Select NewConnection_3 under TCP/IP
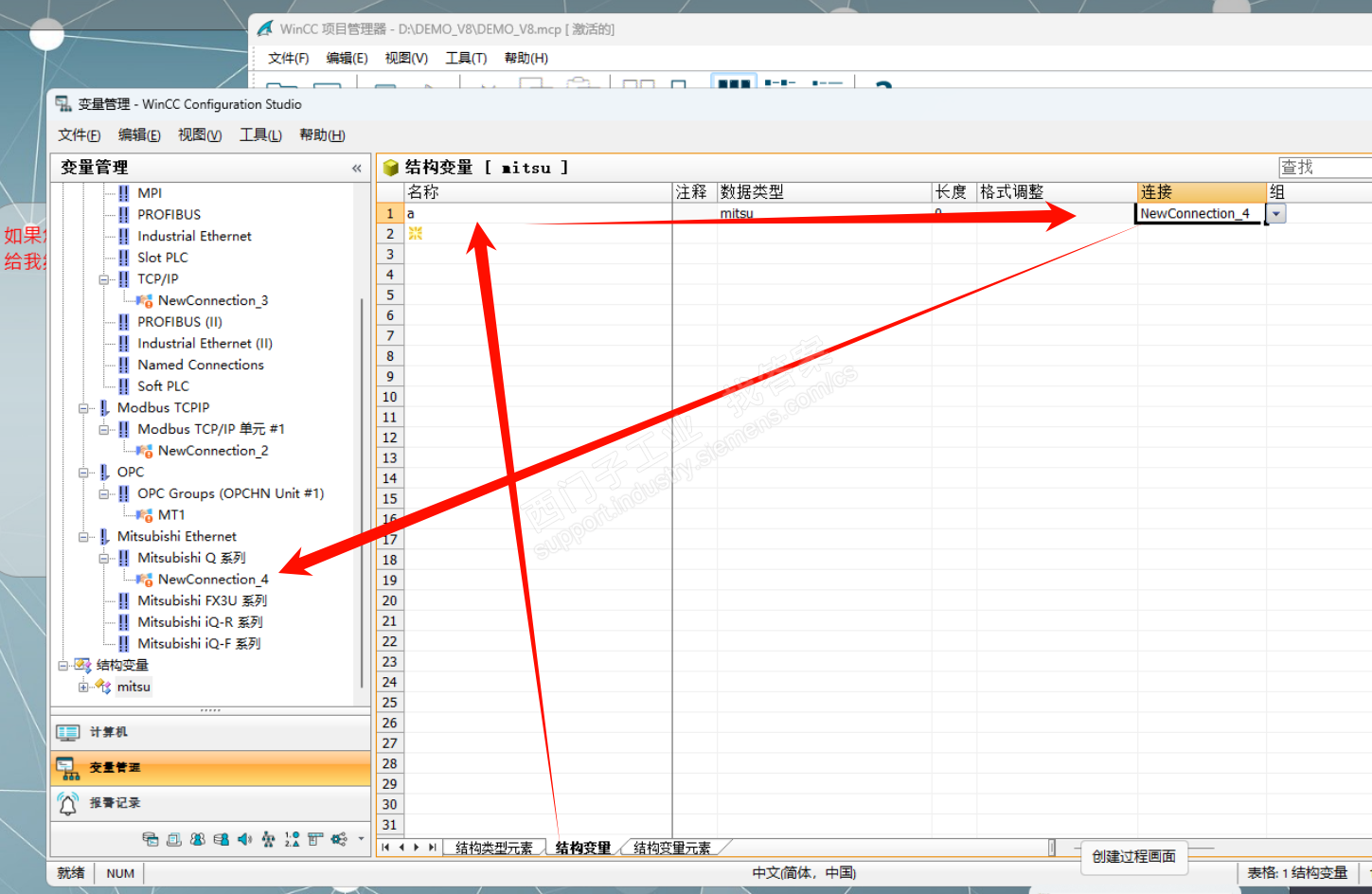 213,301
